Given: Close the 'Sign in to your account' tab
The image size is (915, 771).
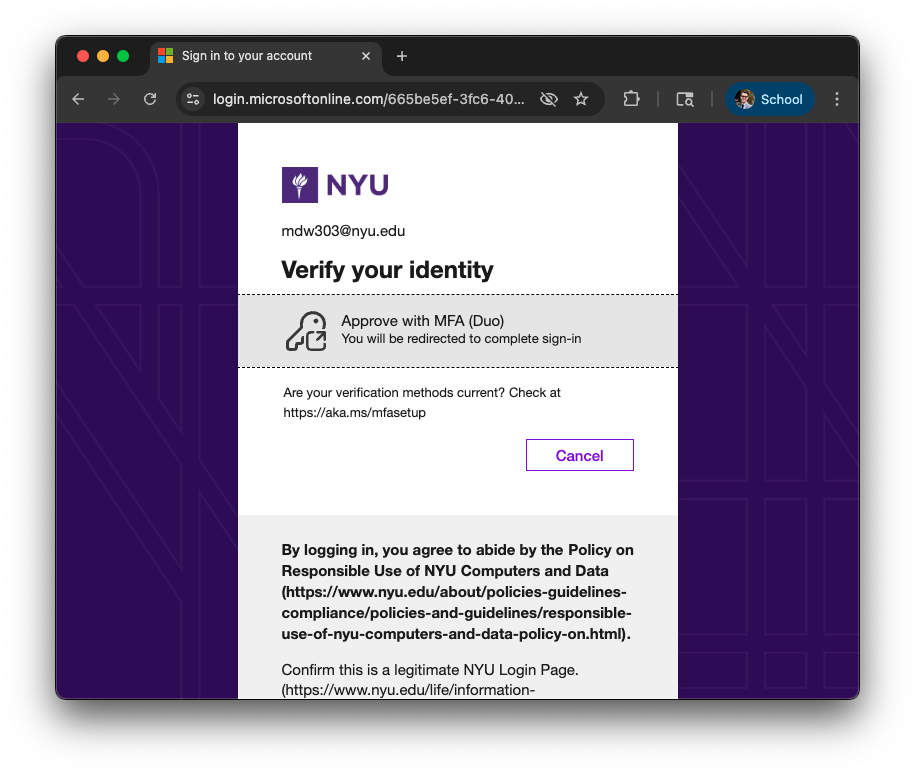Looking at the screenshot, I should [x=366, y=56].
